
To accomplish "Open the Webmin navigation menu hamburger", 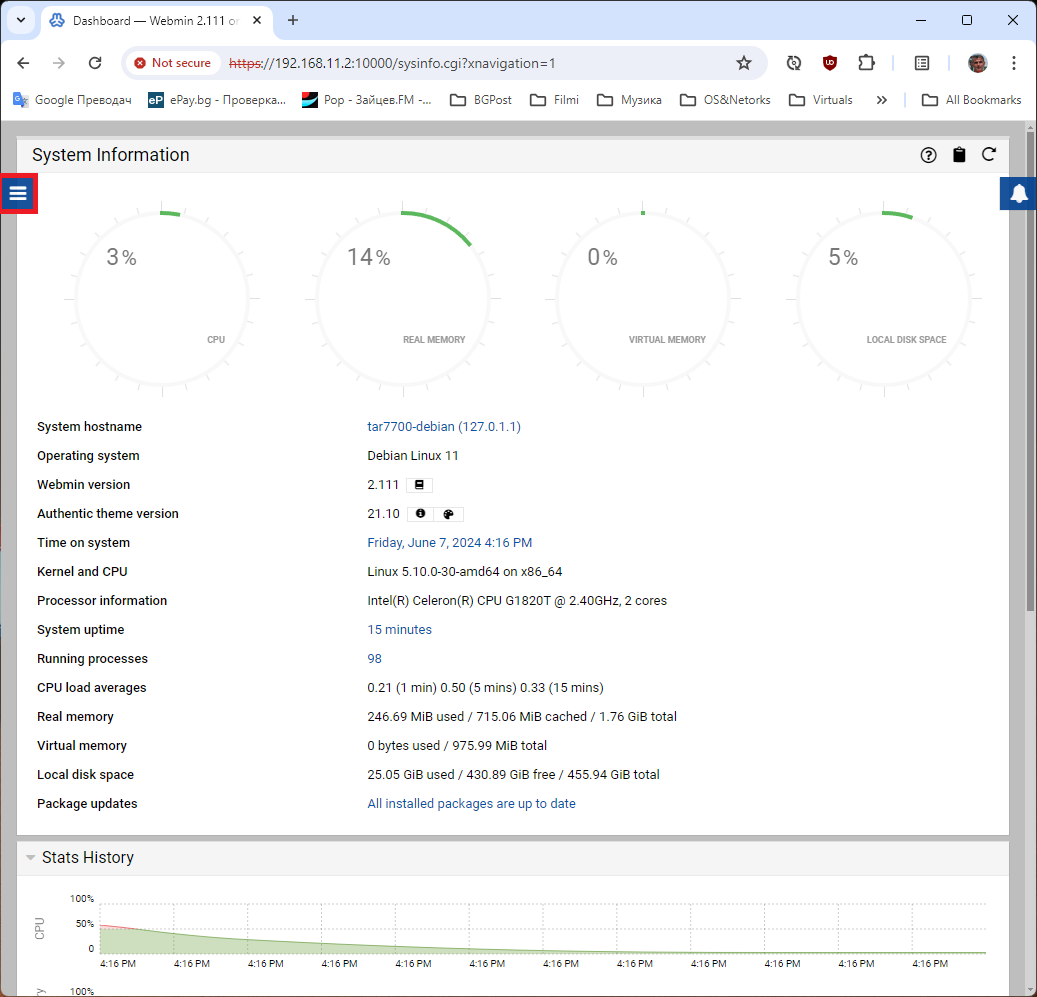I will pyautogui.click(x=18, y=194).
